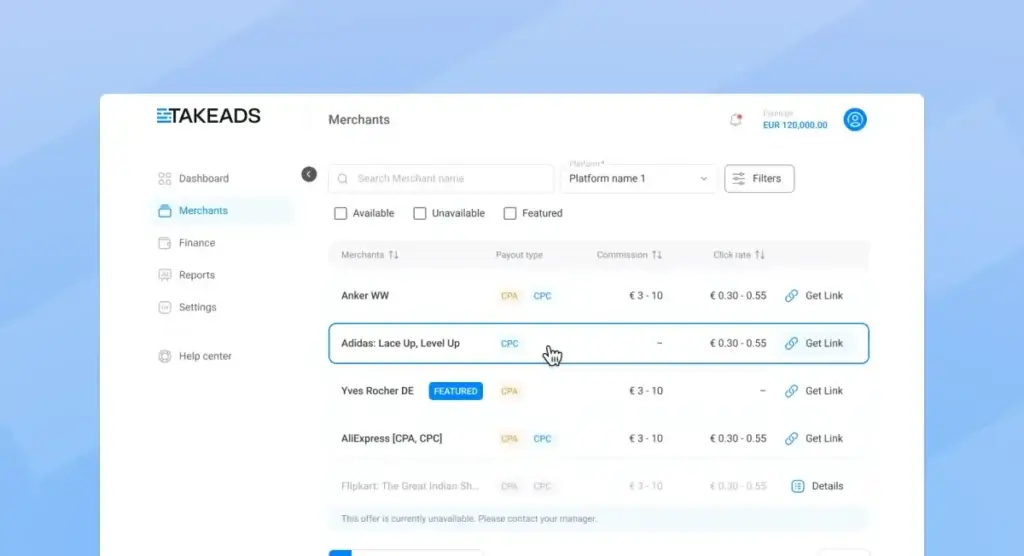This screenshot has width=1024, height=556.
Task: Enable the Featured checkbox
Action: click(510, 214)
